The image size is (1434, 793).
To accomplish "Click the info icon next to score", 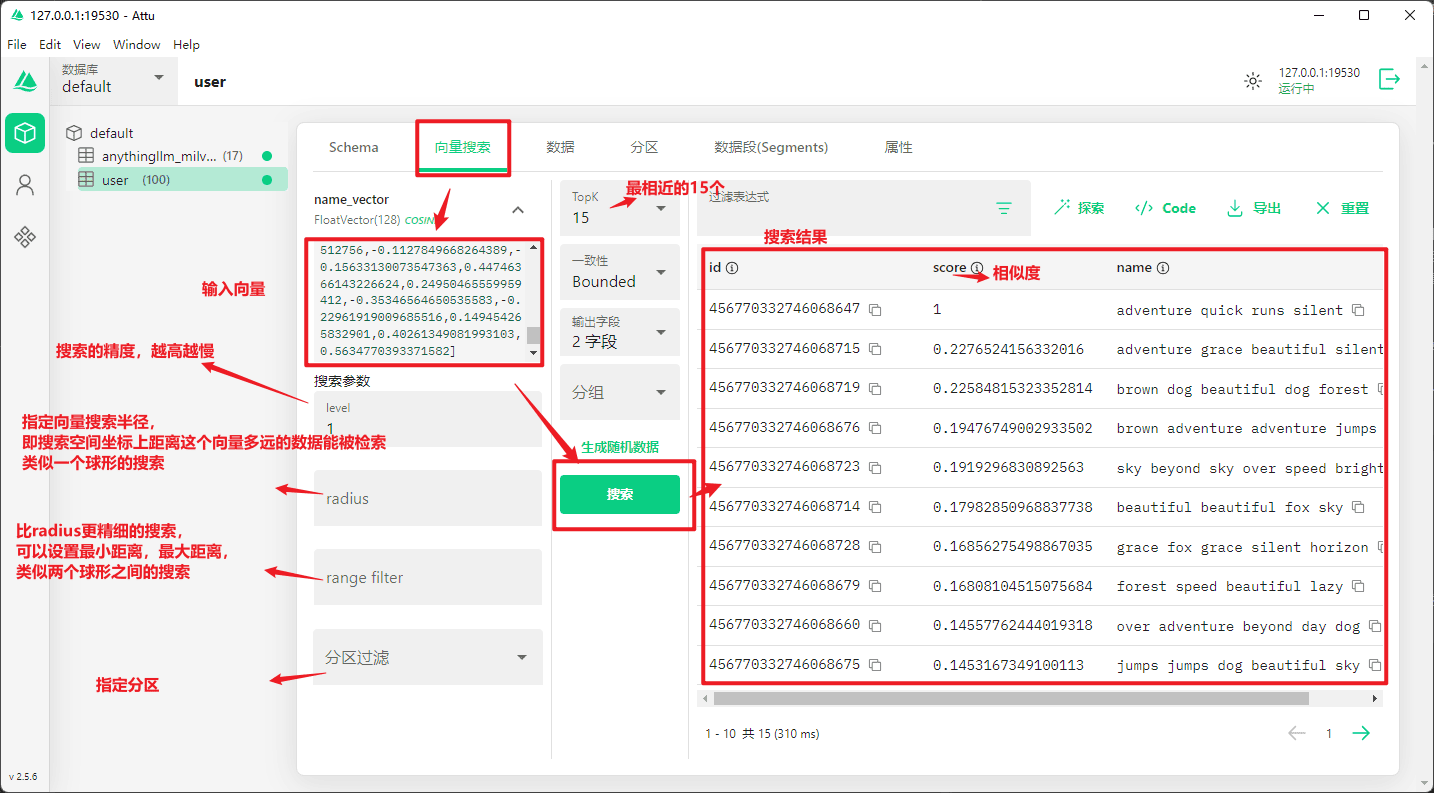I will tap(977, 268).
